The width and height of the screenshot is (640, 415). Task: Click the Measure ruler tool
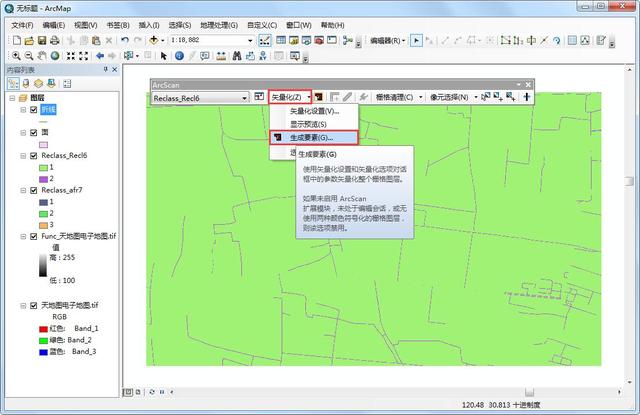pyautogui.click(x=221, y=56)
